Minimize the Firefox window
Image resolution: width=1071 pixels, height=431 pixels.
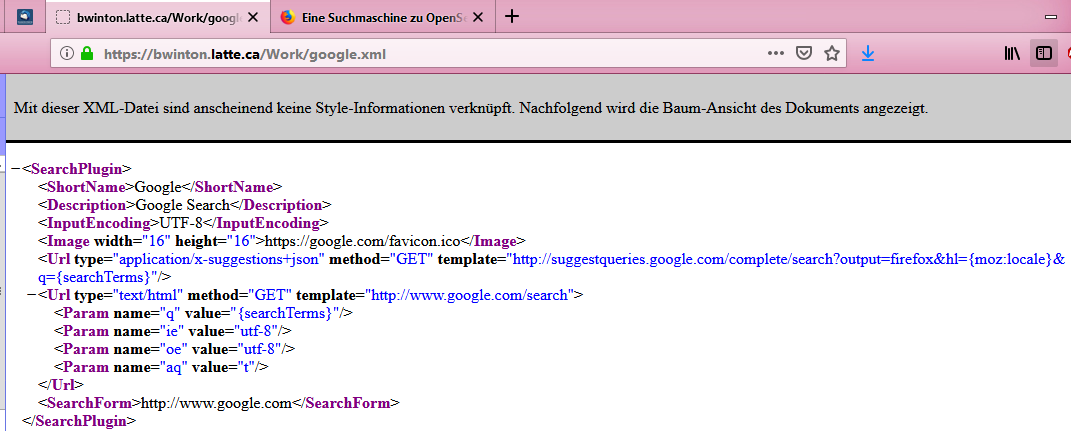coord(1051,16)
